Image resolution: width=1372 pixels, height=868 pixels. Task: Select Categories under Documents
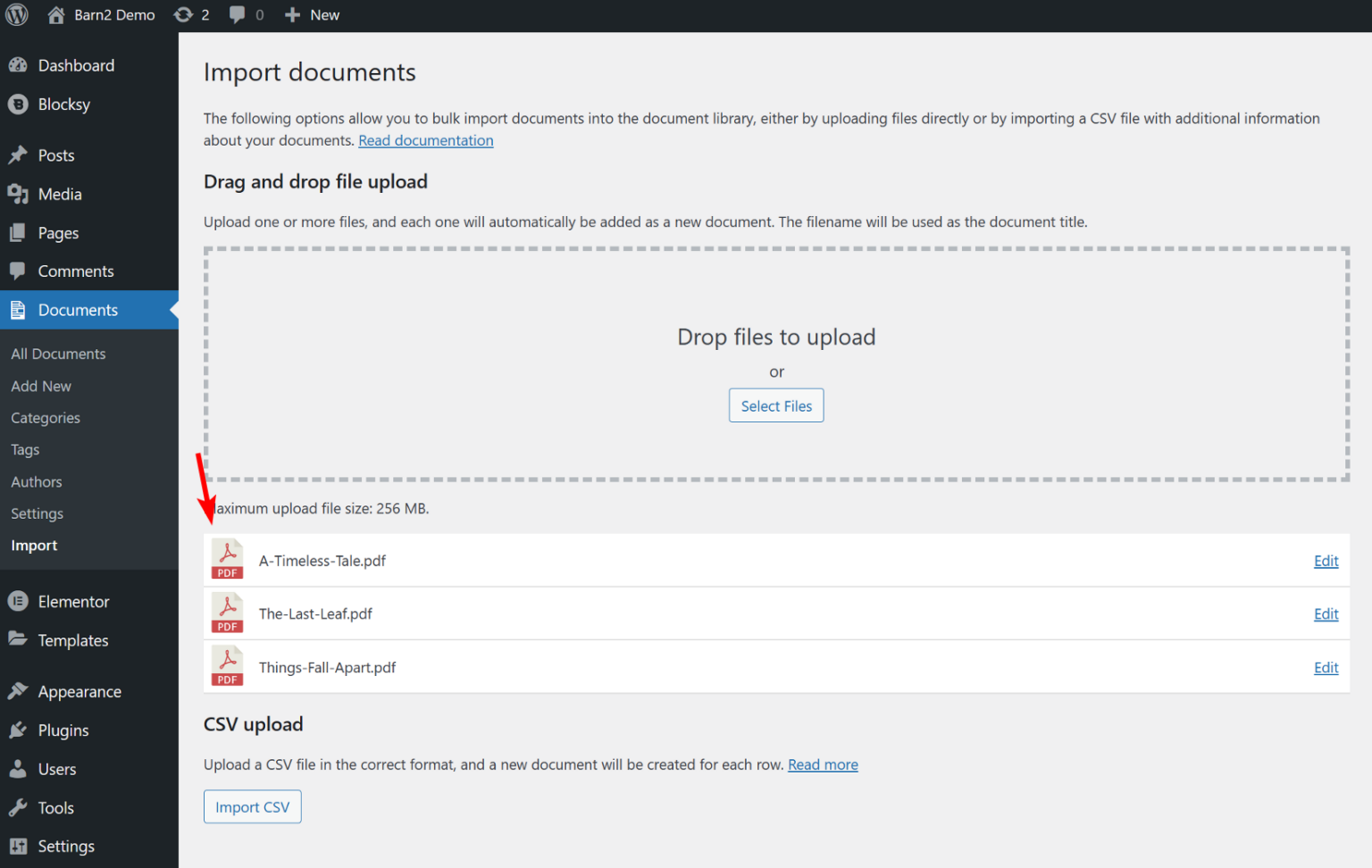[x=45, y=417]
